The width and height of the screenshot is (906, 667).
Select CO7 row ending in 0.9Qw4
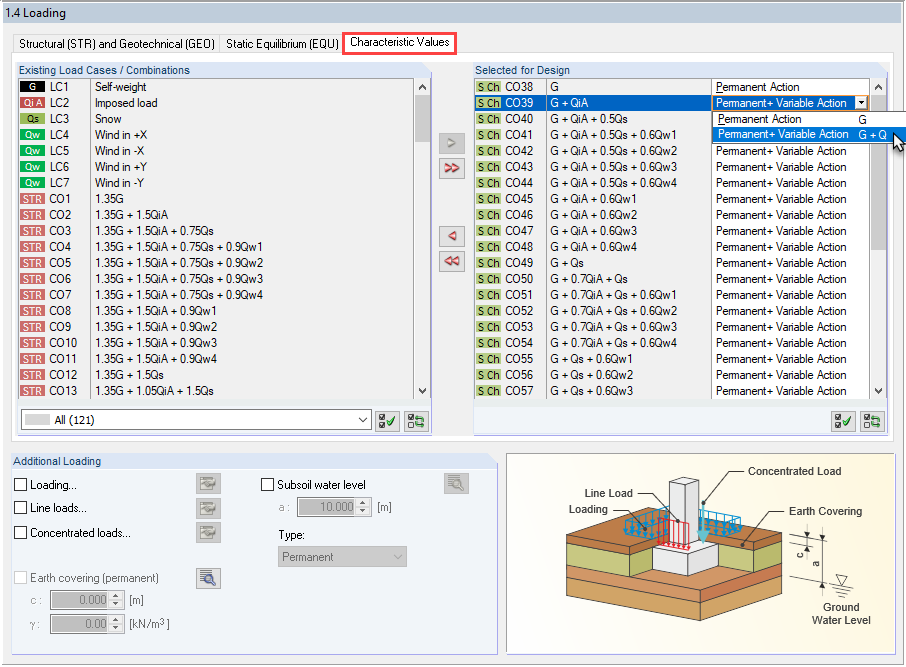tap(216, 295)
